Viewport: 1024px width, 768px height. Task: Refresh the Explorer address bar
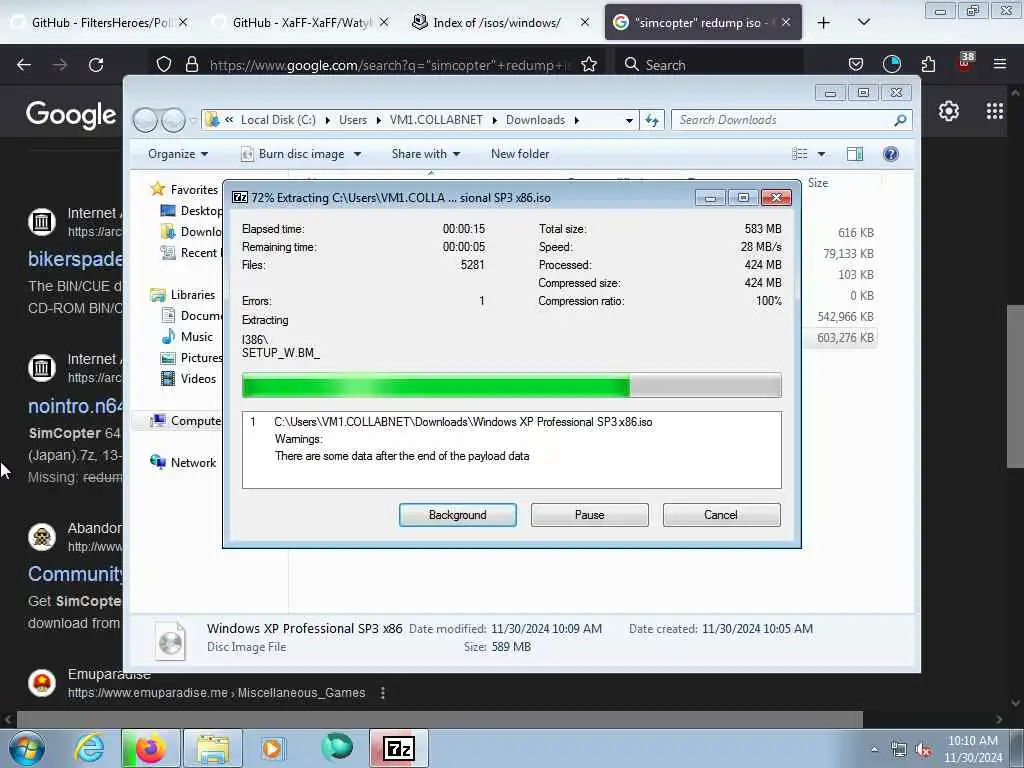(652, 120)
